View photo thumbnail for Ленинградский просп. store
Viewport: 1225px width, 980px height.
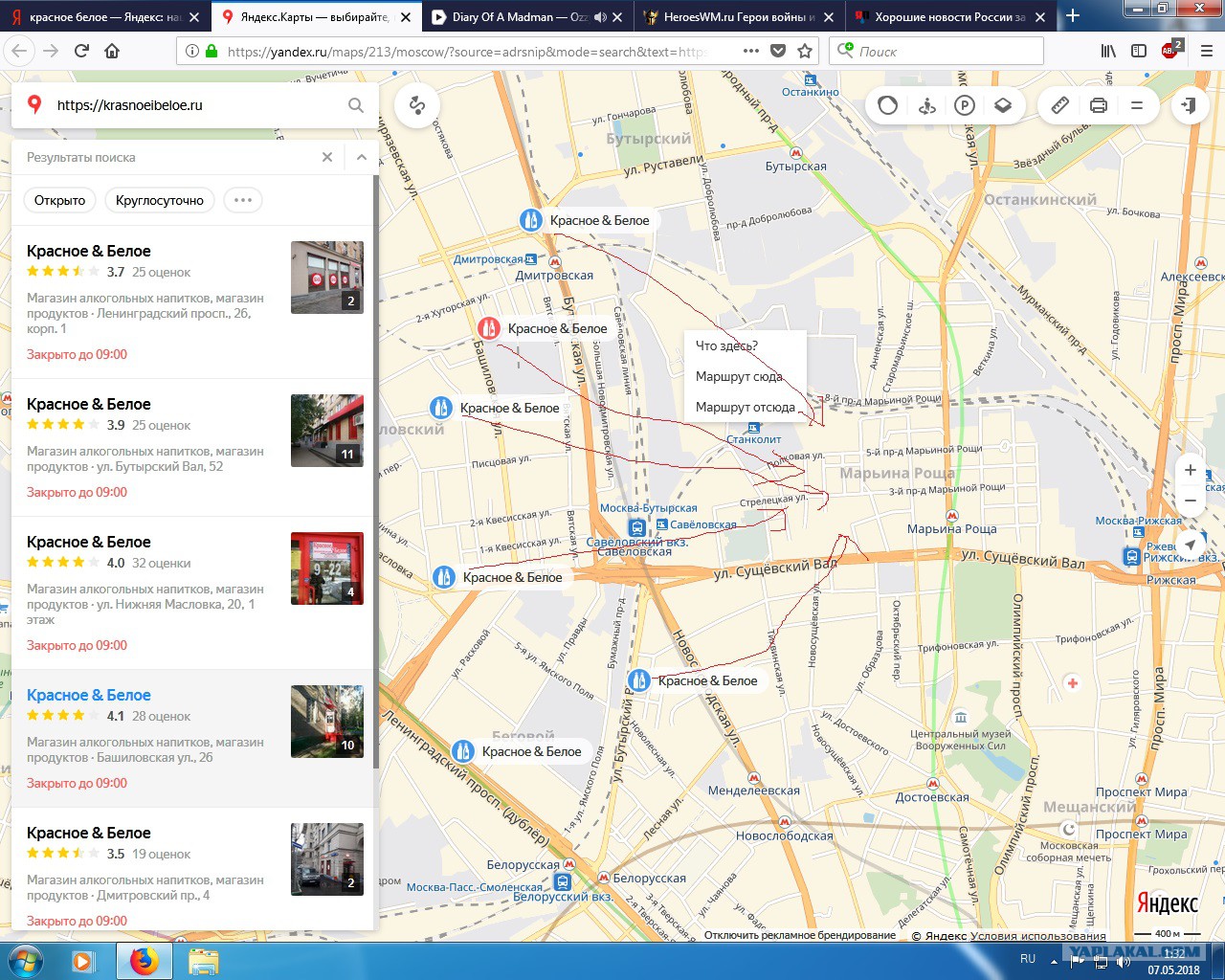[x=327, y=278]
